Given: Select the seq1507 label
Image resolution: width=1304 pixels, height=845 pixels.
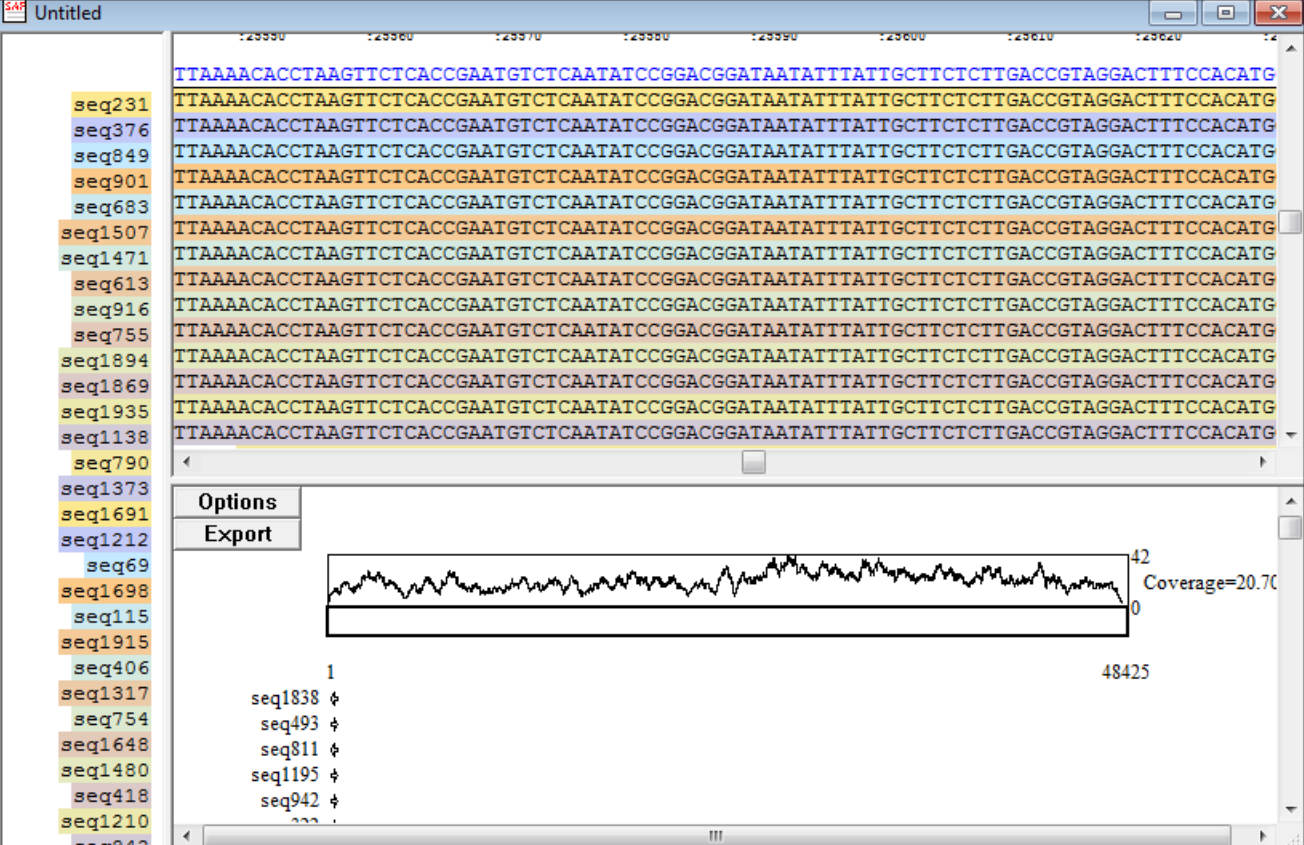Looking at the screenshot, I should point(105,233).
